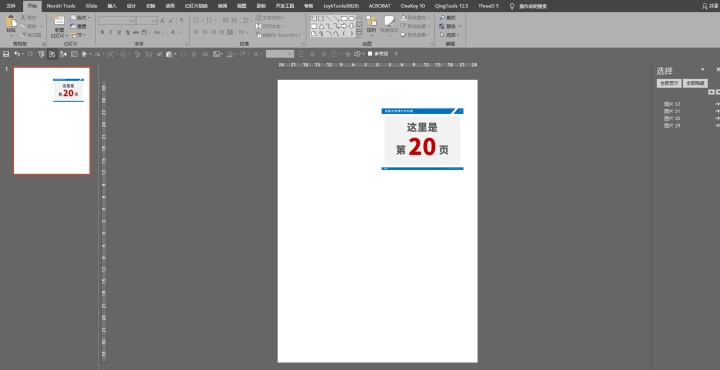The image size is (720, 370).
Task: Open the selection pane options arrow
Action: 703,69
